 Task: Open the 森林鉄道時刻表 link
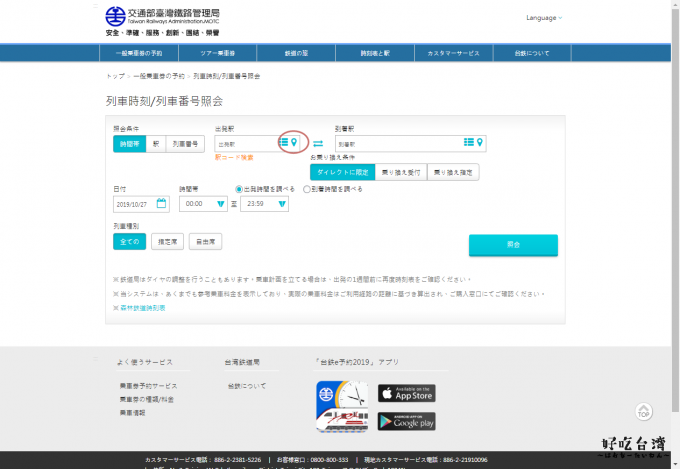pyautogui.click(x=142, y=308)
